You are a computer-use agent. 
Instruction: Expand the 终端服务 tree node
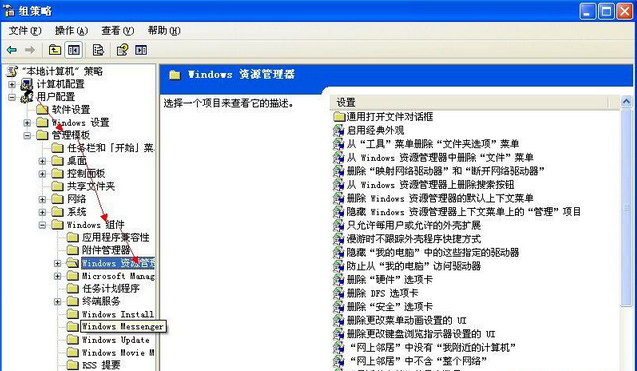tap(57, 302)
